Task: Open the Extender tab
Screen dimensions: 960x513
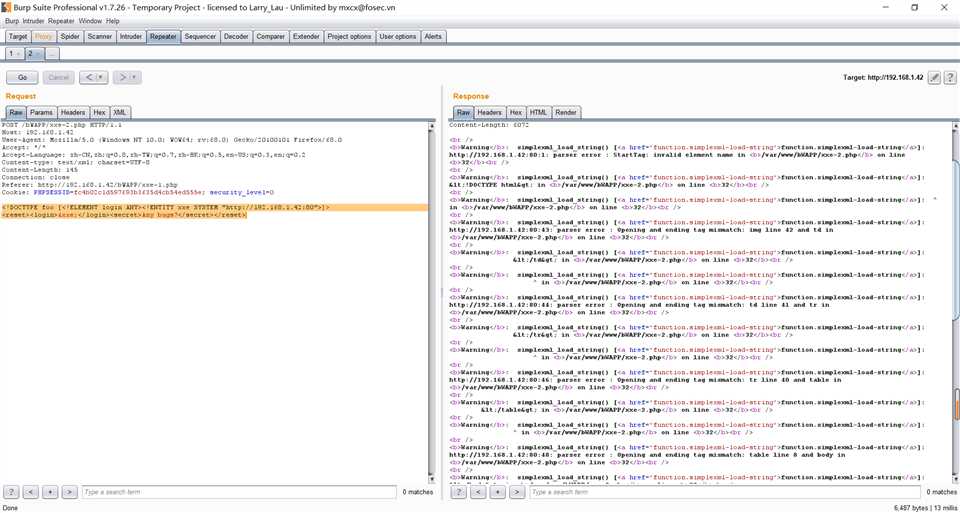Action: [x=306, y=37]
